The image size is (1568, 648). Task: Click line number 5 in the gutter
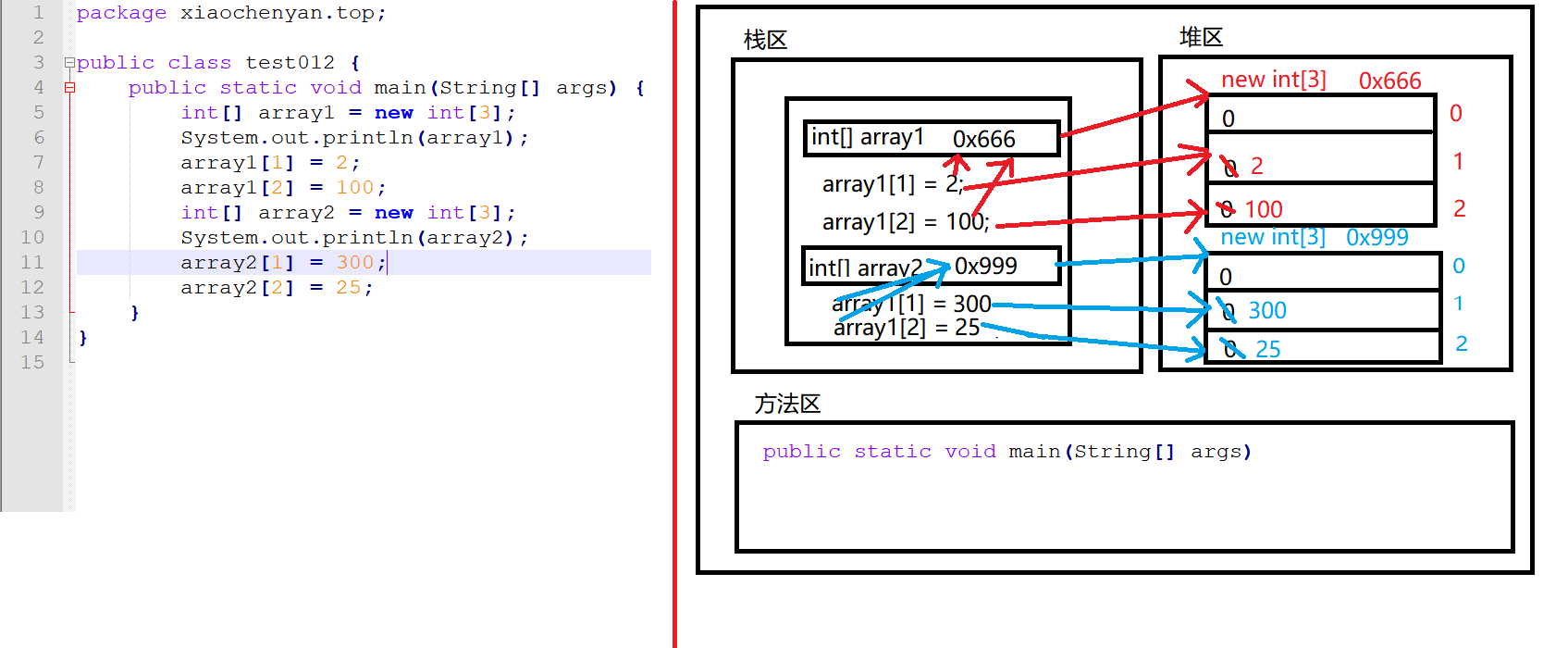tap(38, 112)
